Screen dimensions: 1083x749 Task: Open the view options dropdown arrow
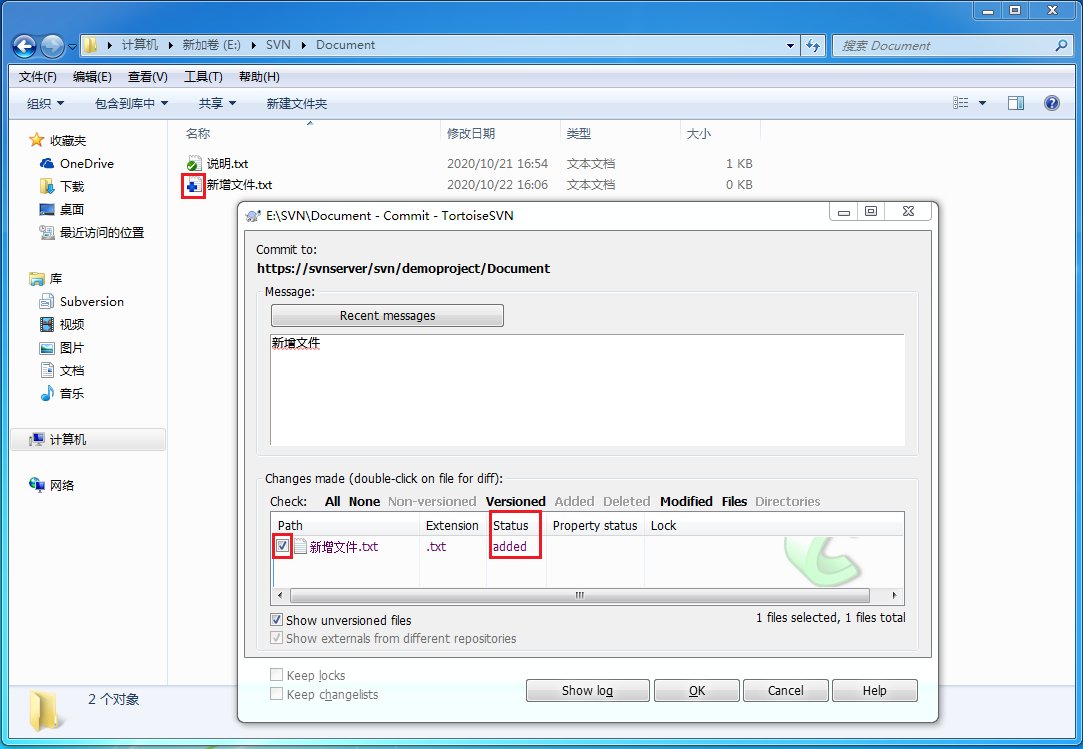pyautogui.click(x=982, y=103)
